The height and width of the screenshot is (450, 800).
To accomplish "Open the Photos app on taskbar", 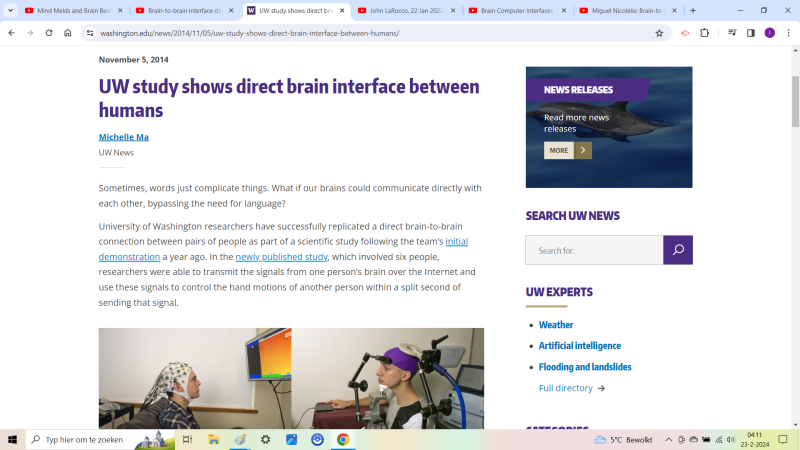I will [x=291, y=439].
